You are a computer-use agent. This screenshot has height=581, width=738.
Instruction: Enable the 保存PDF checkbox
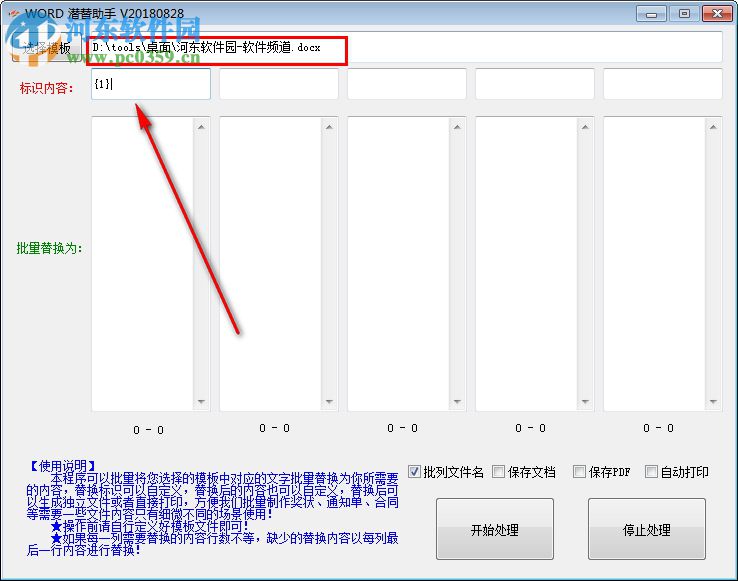click(x=579, y=471)
